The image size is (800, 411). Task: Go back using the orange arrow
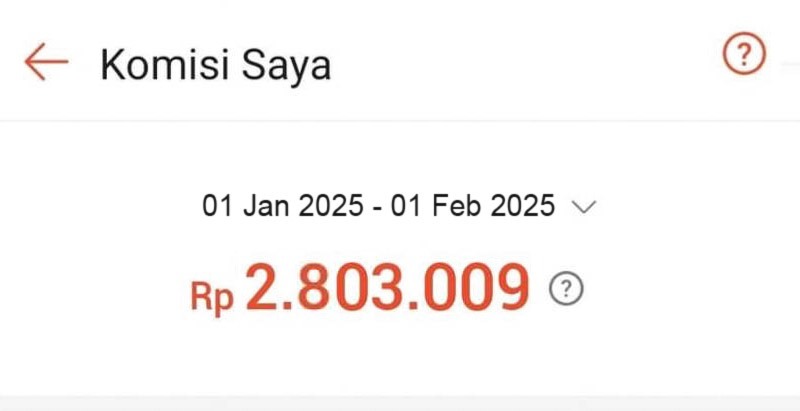pyautogui.click(x=46, y=62)
